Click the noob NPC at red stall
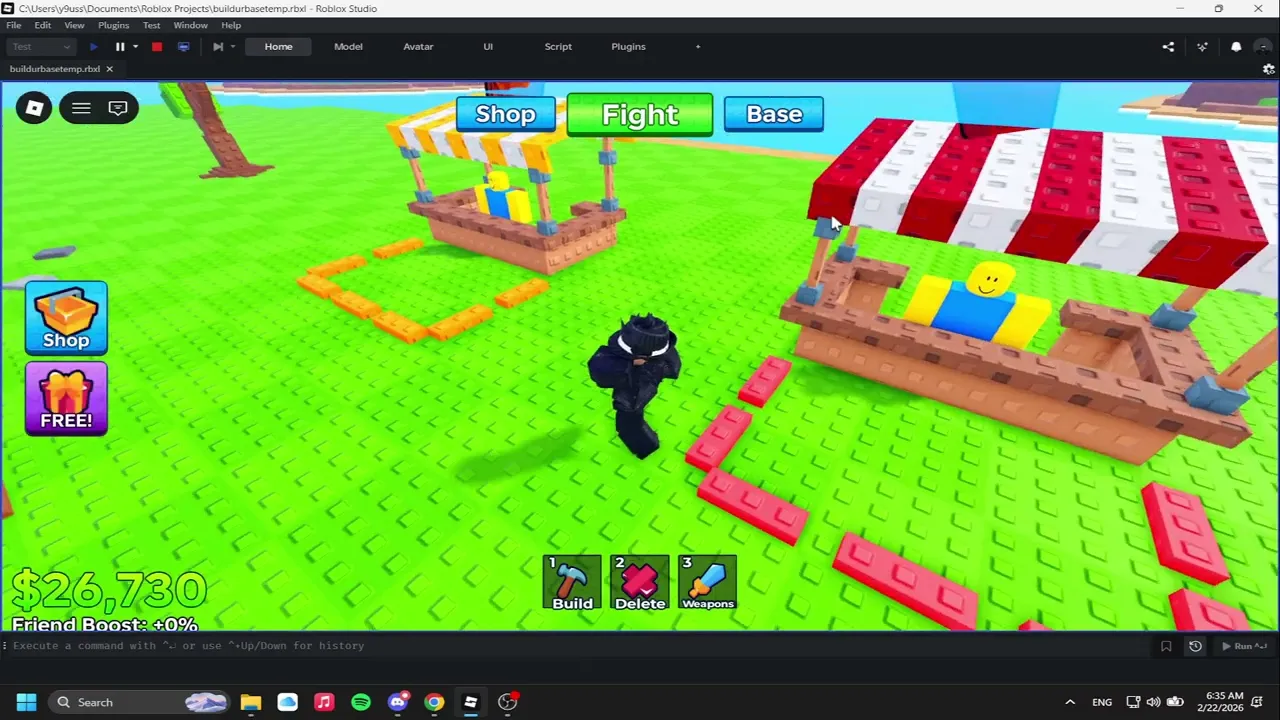Viewport: 1280px width, 720px height. 980,303
